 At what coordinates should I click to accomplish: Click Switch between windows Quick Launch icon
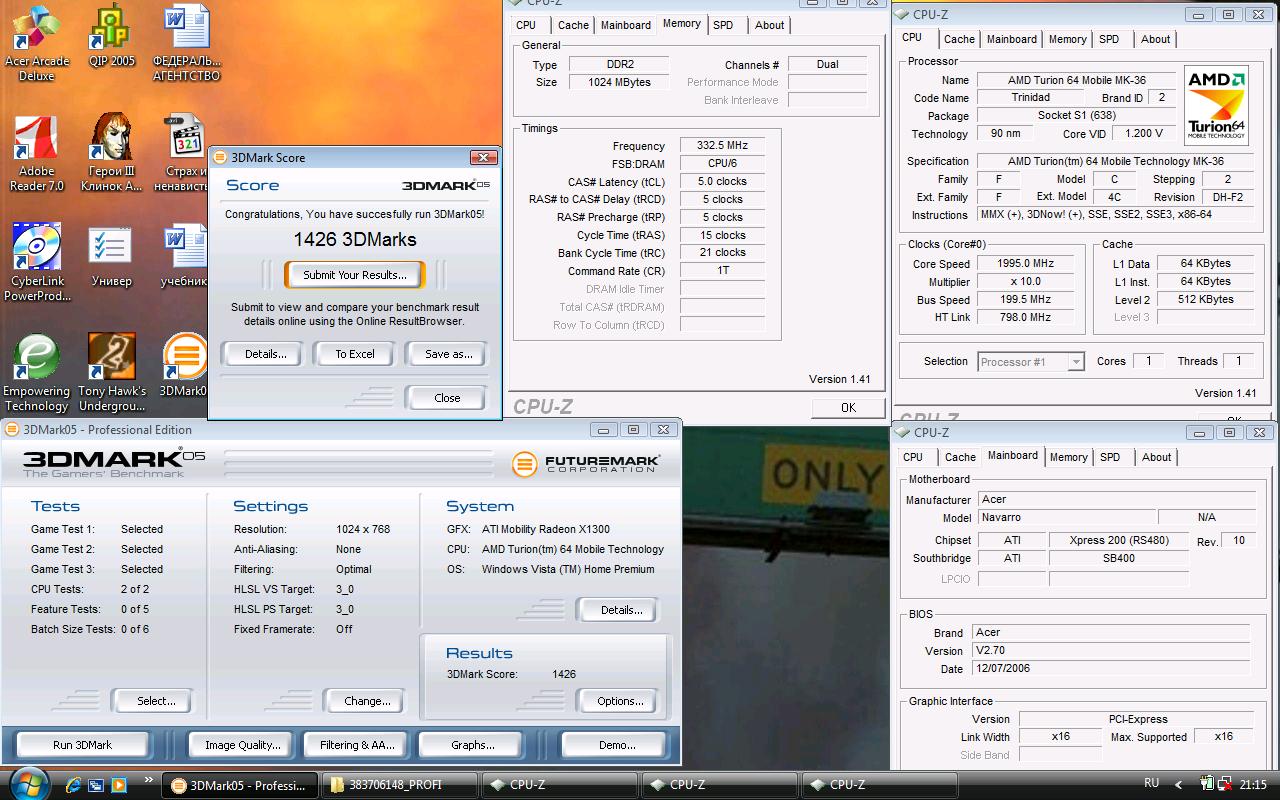[96, 785]
